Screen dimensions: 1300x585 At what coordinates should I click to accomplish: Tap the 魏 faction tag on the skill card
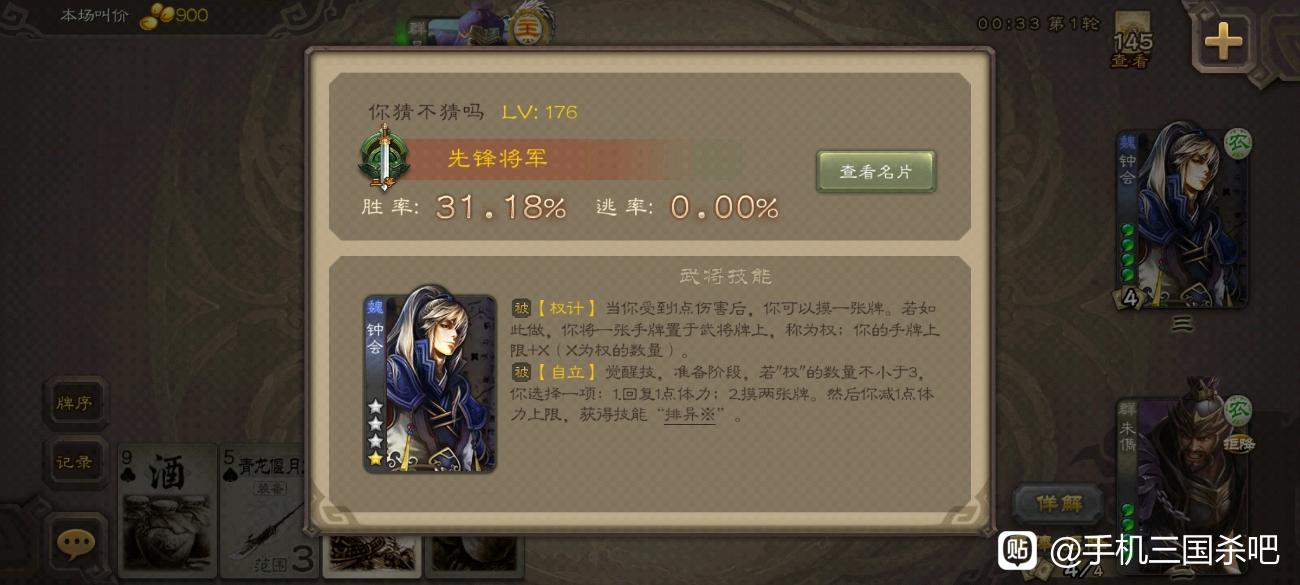375,307
